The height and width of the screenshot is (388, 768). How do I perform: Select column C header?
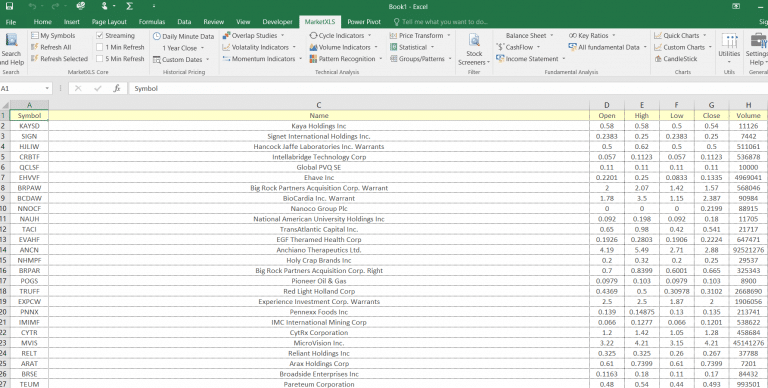(319, 105)
